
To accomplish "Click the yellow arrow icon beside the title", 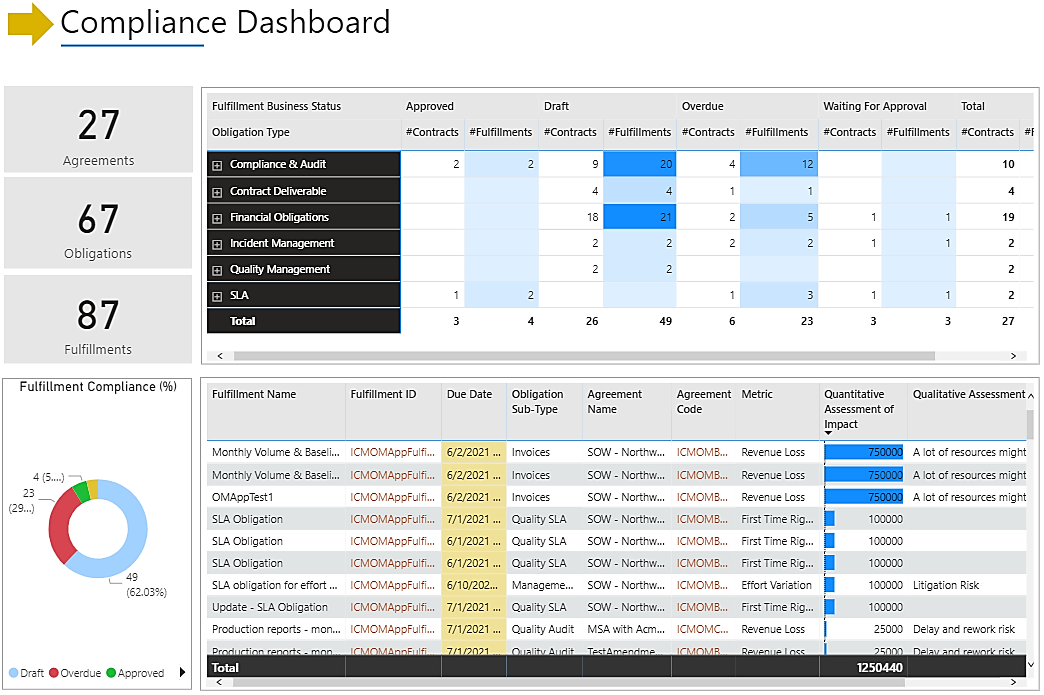I will 29,24.
